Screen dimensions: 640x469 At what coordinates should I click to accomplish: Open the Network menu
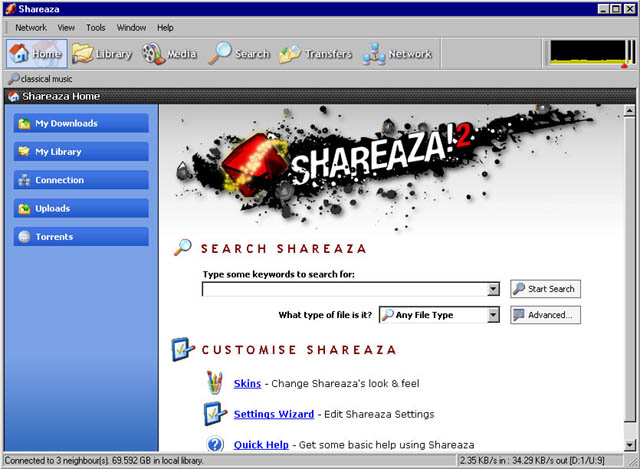tap(31, 28)
